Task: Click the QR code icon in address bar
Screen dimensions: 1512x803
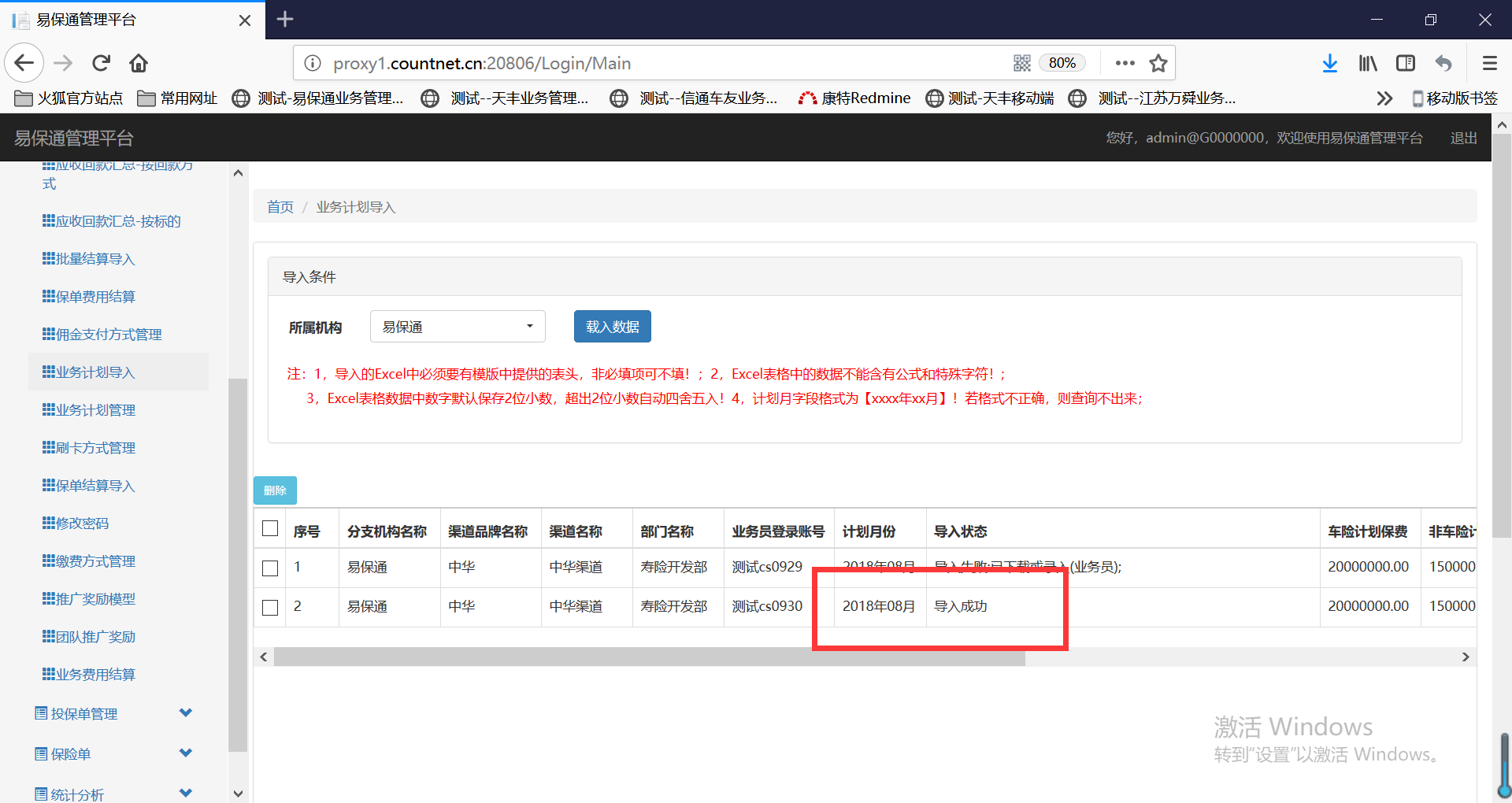Action: tap(1021, 63)
